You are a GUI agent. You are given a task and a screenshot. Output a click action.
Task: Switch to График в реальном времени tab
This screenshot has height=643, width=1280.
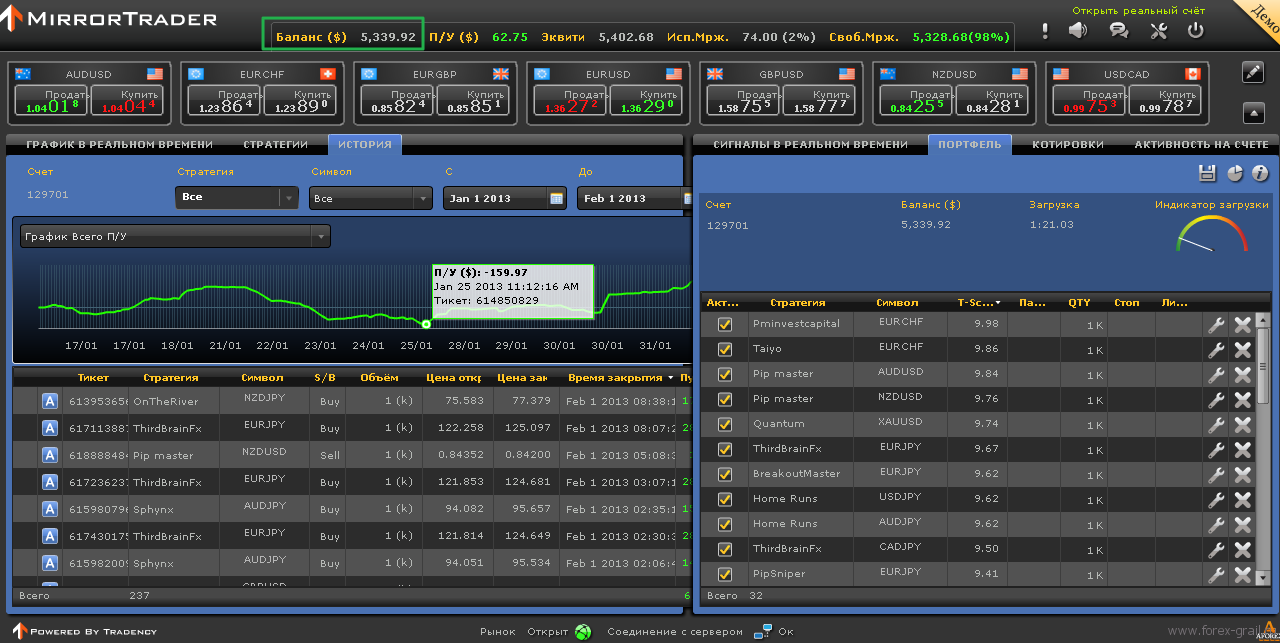119,144
